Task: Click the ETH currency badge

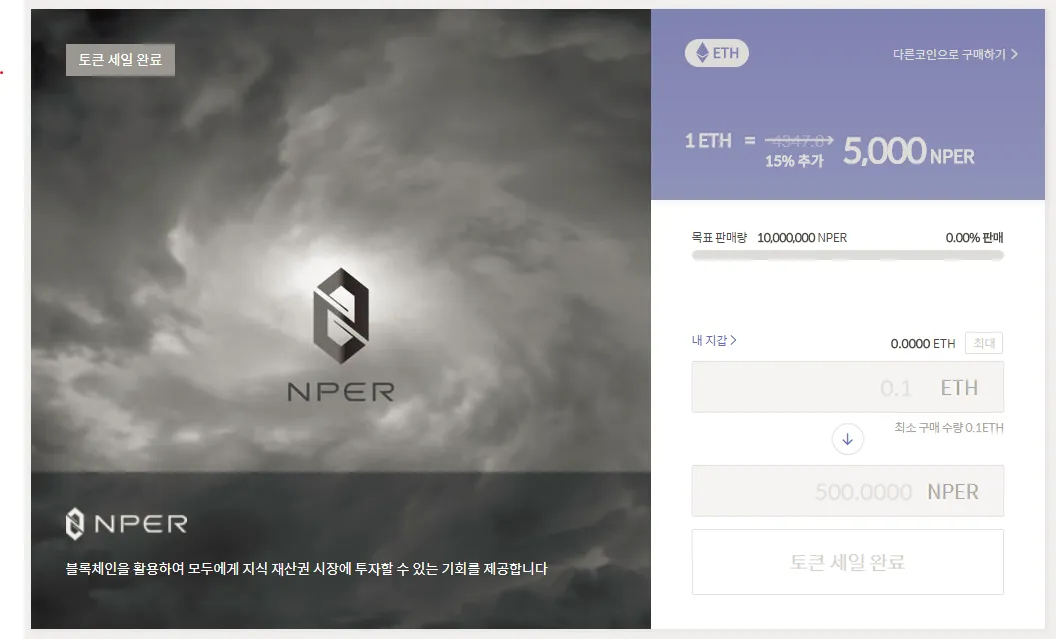Action: (x=717, y=53)
